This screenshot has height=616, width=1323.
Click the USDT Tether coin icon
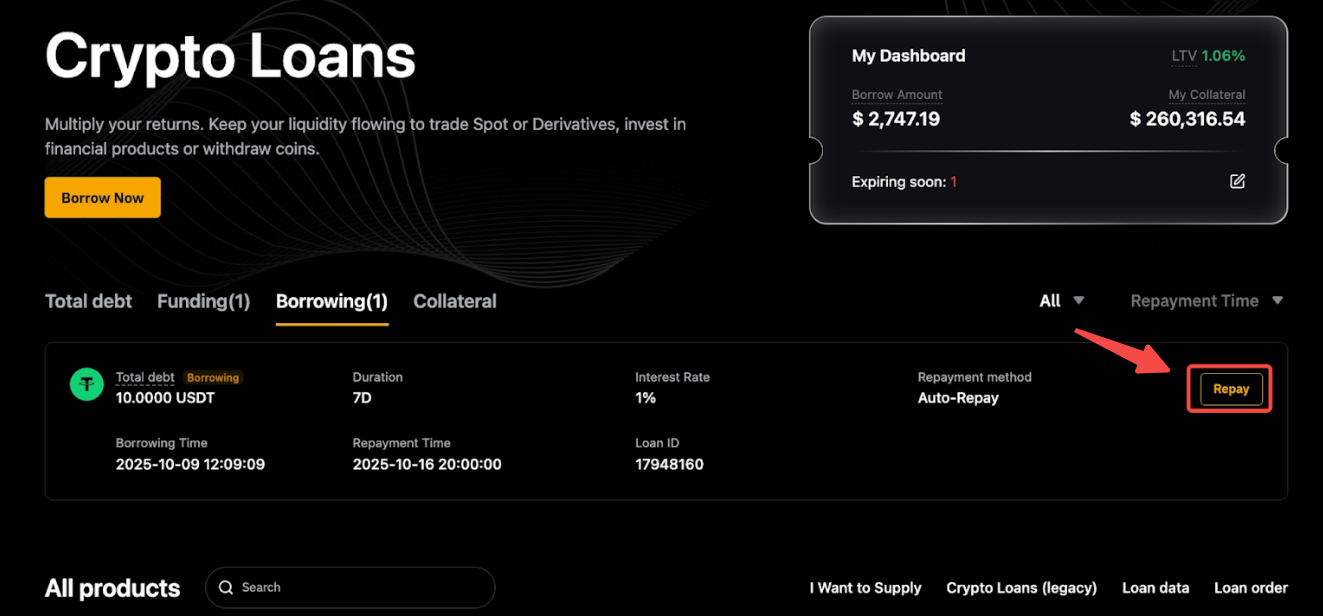[x=87, y=385]
